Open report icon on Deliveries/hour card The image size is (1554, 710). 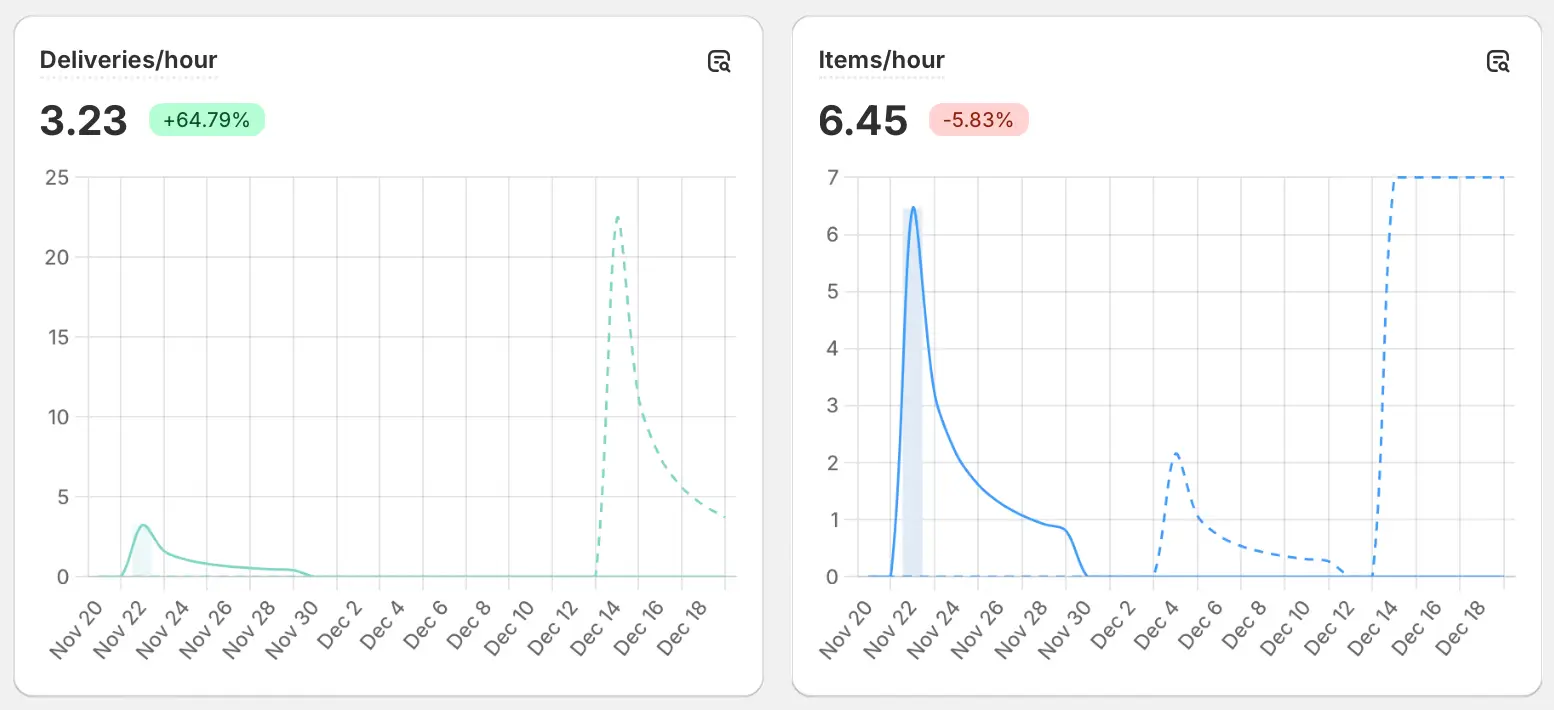click(x=719, y=61)
